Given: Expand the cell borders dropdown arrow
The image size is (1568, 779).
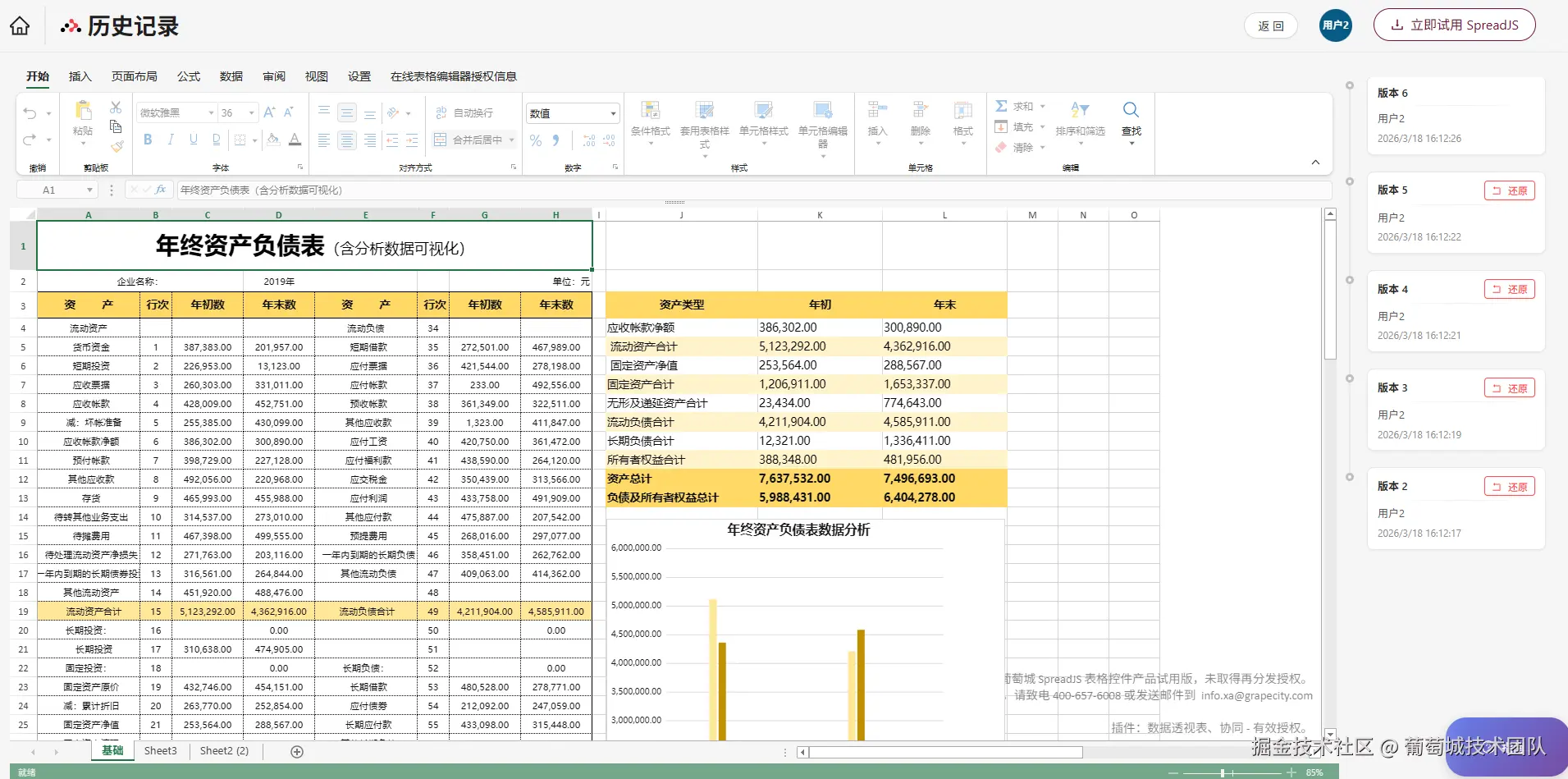Looking at the screenshot, I should (255, 140).
